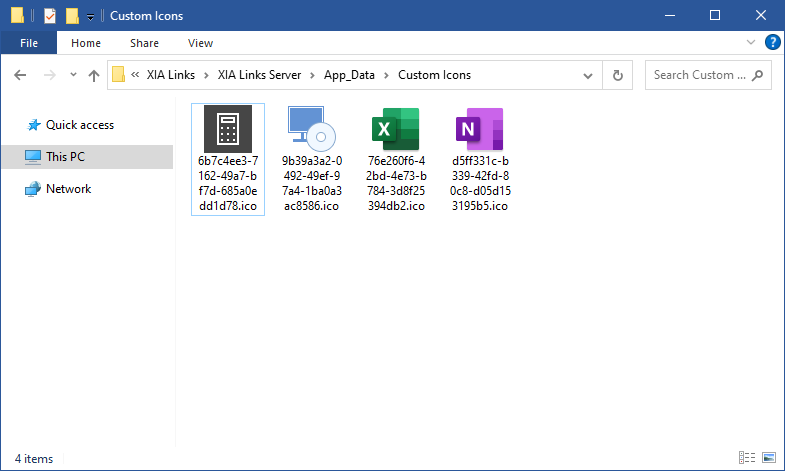Select This PC in navigation pane

(87, 157)
